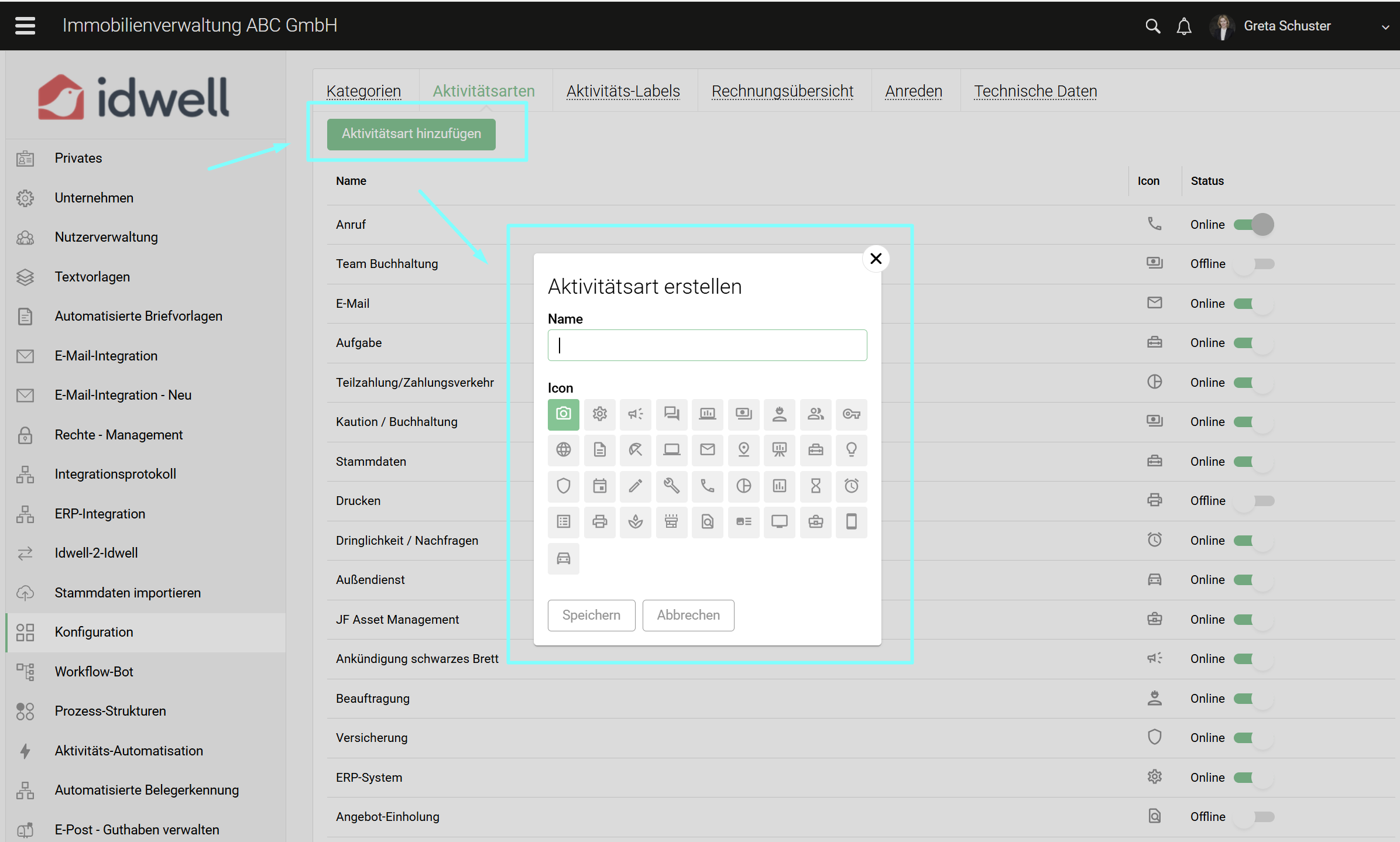Switch Angebot-Einholung status to online
The width and height of the screenshot is (1400, 842).
[1254, 817]
